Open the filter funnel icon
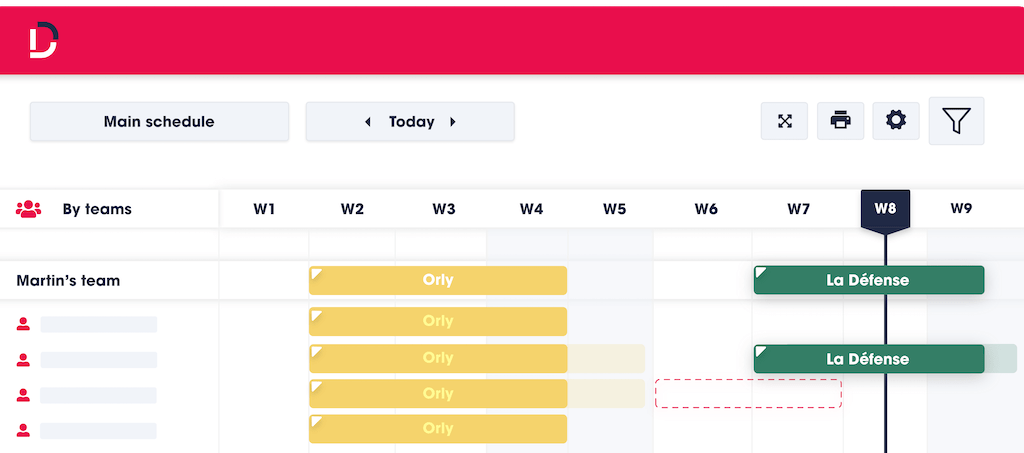The width and height of the screenshot is (1024, 453). [956, 121]
